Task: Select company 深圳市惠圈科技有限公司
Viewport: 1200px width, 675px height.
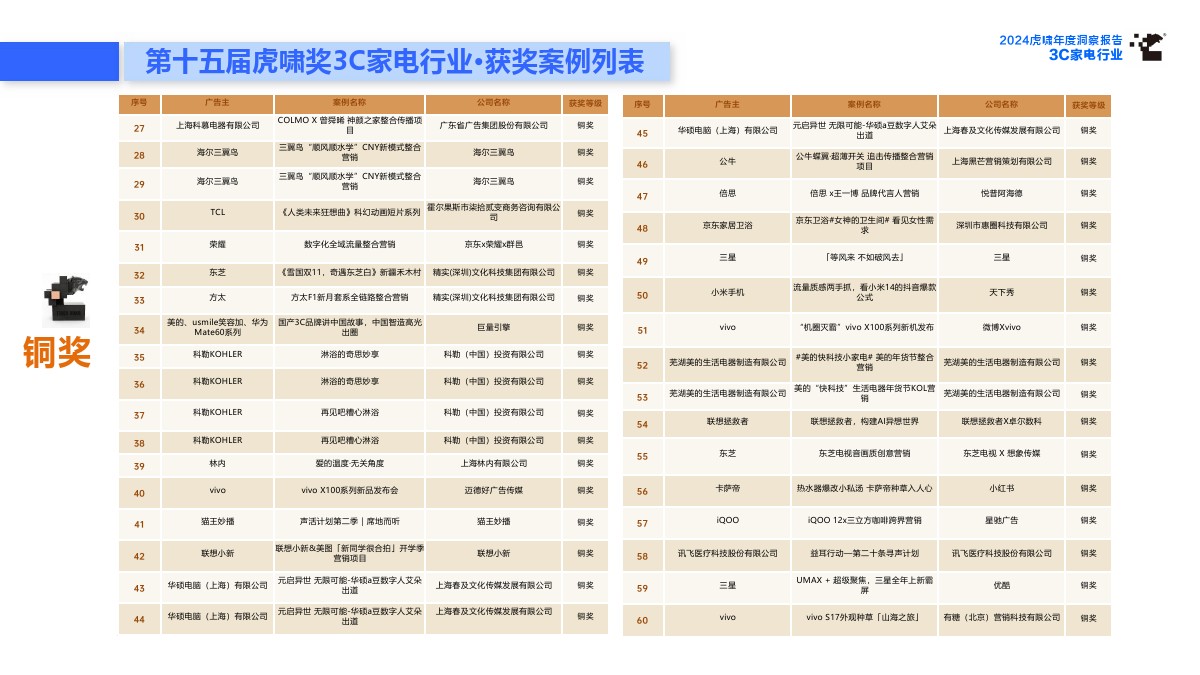Action: 1002,226
